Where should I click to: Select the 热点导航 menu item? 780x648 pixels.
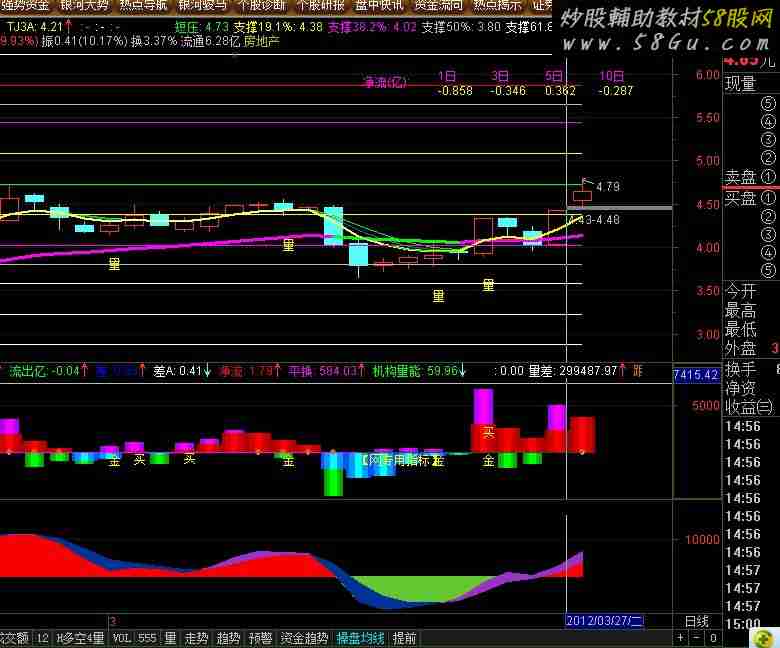[x=143, y=5]
